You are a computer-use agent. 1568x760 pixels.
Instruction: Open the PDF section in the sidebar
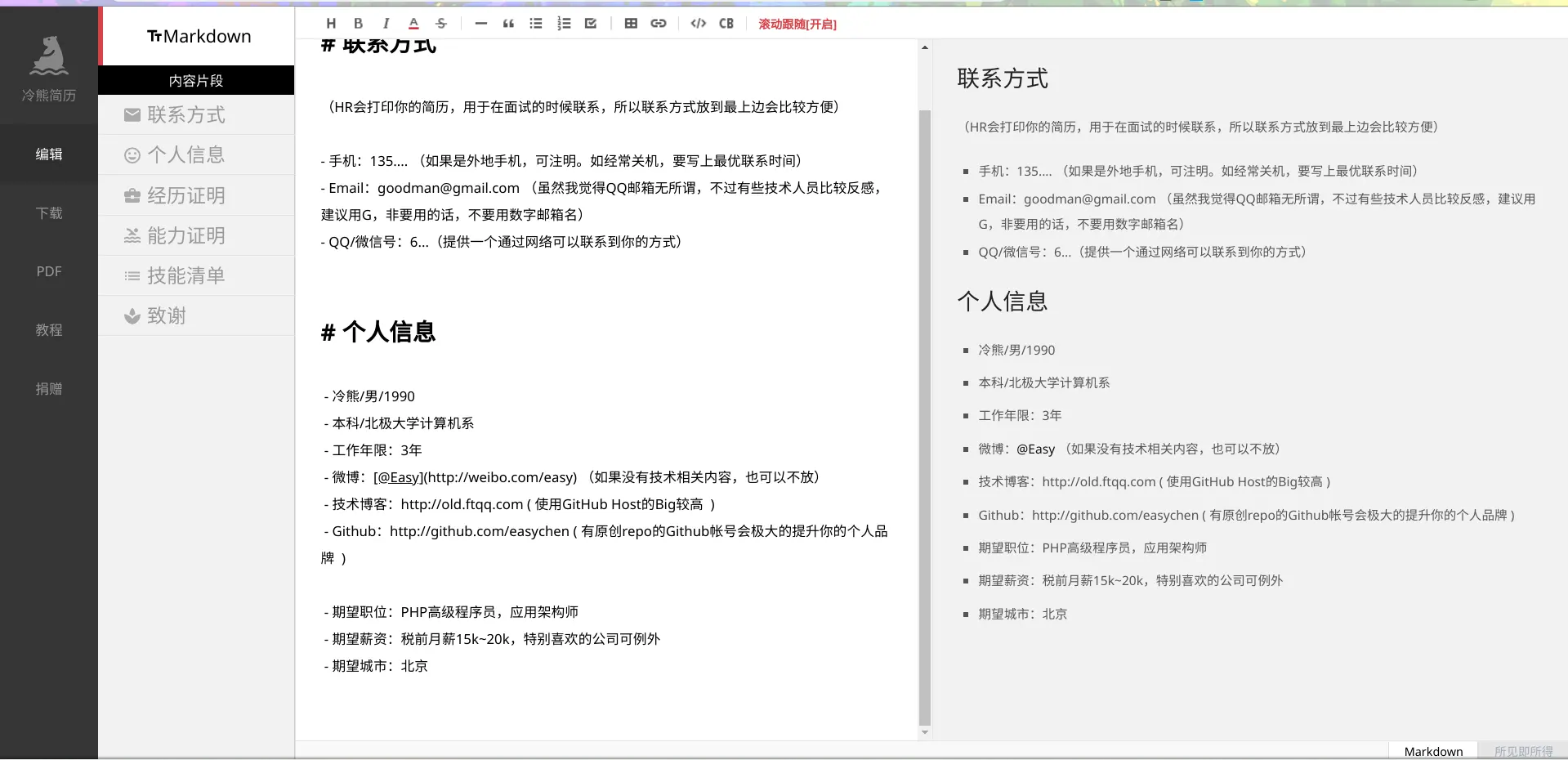click(49, 271)
